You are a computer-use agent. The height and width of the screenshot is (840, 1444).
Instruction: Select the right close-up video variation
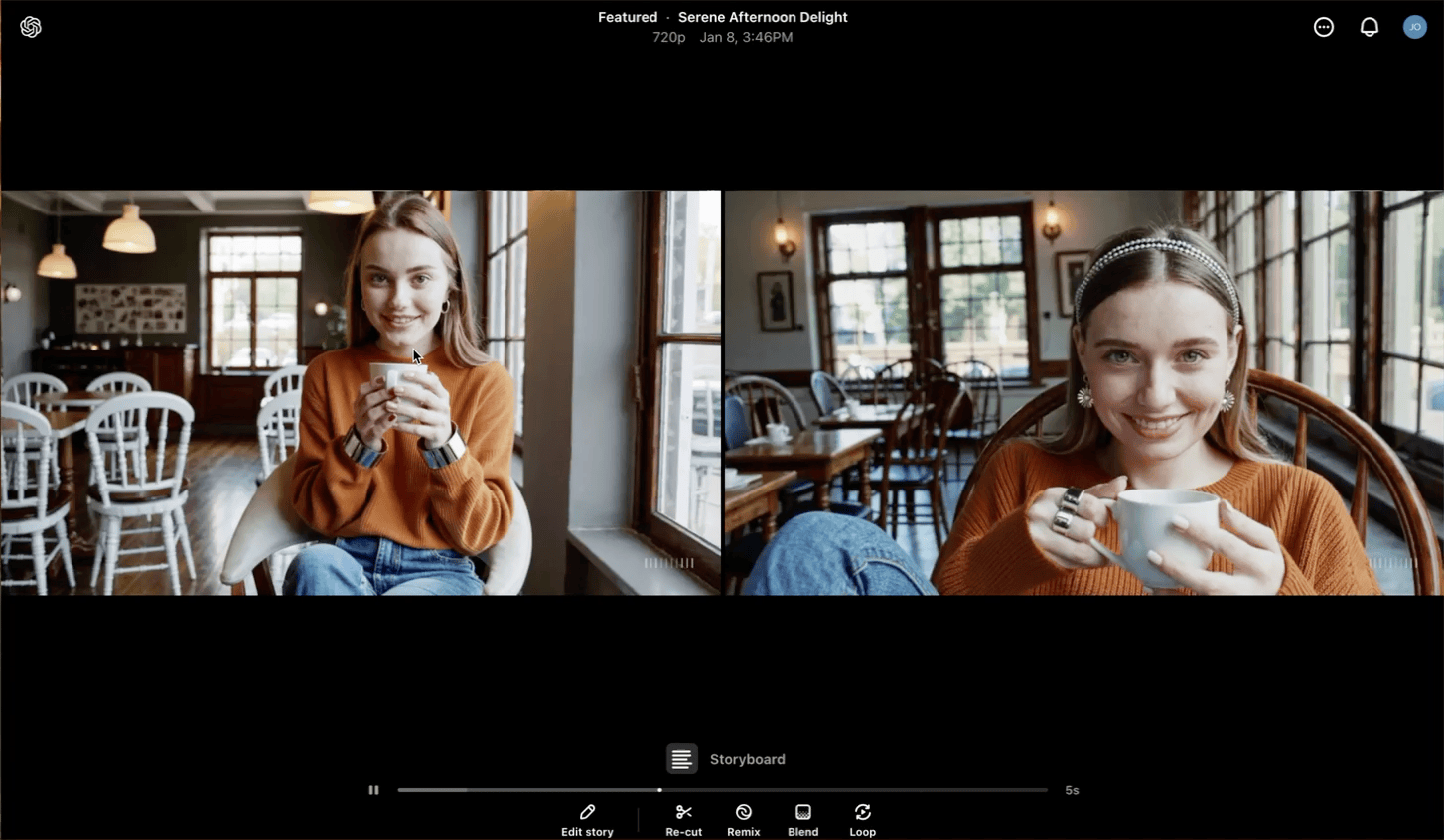[x=1083, y=392]
